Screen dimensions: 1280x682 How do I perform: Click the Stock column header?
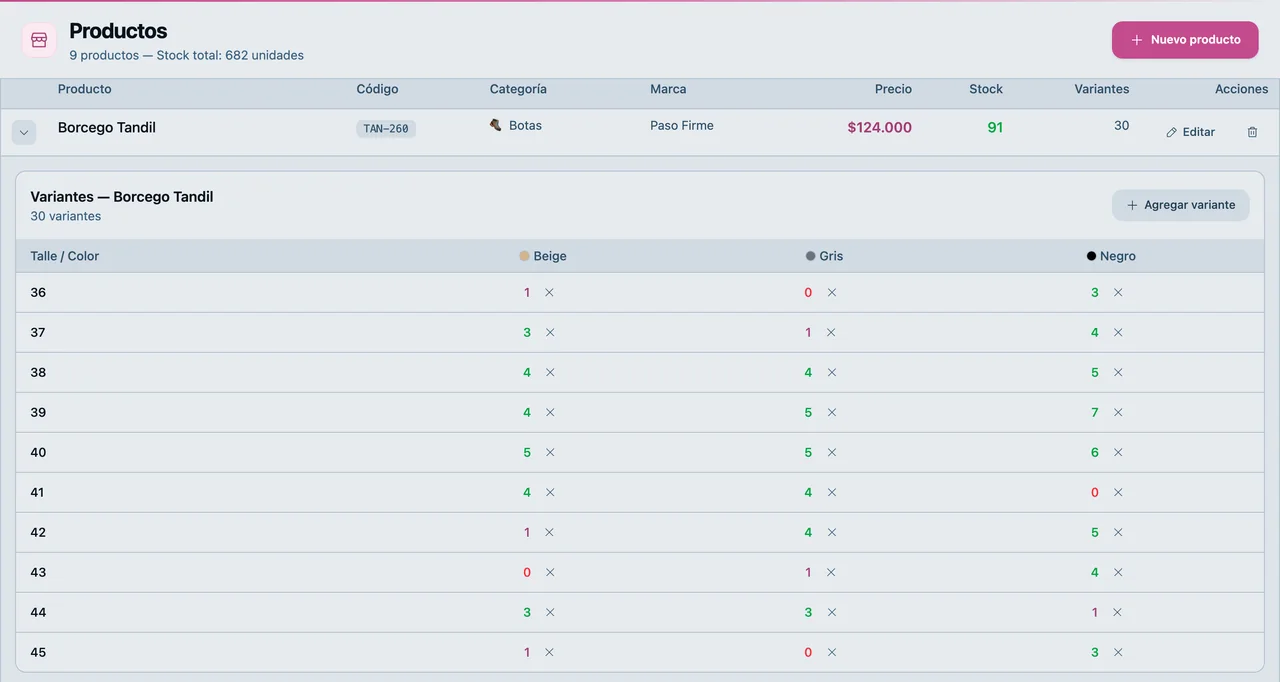pyautogui.click(x=986, y=89)
